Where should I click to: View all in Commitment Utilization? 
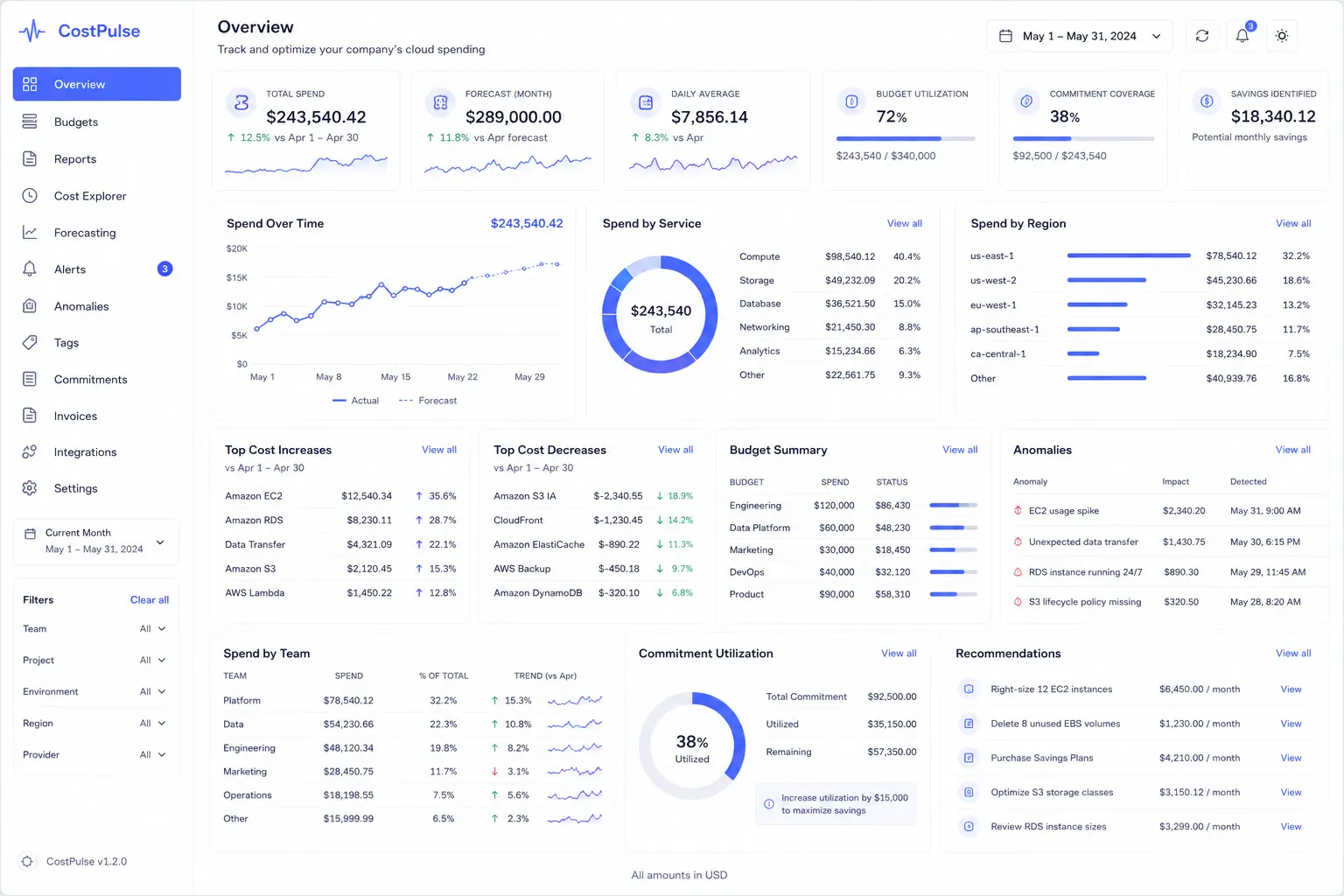899,654
